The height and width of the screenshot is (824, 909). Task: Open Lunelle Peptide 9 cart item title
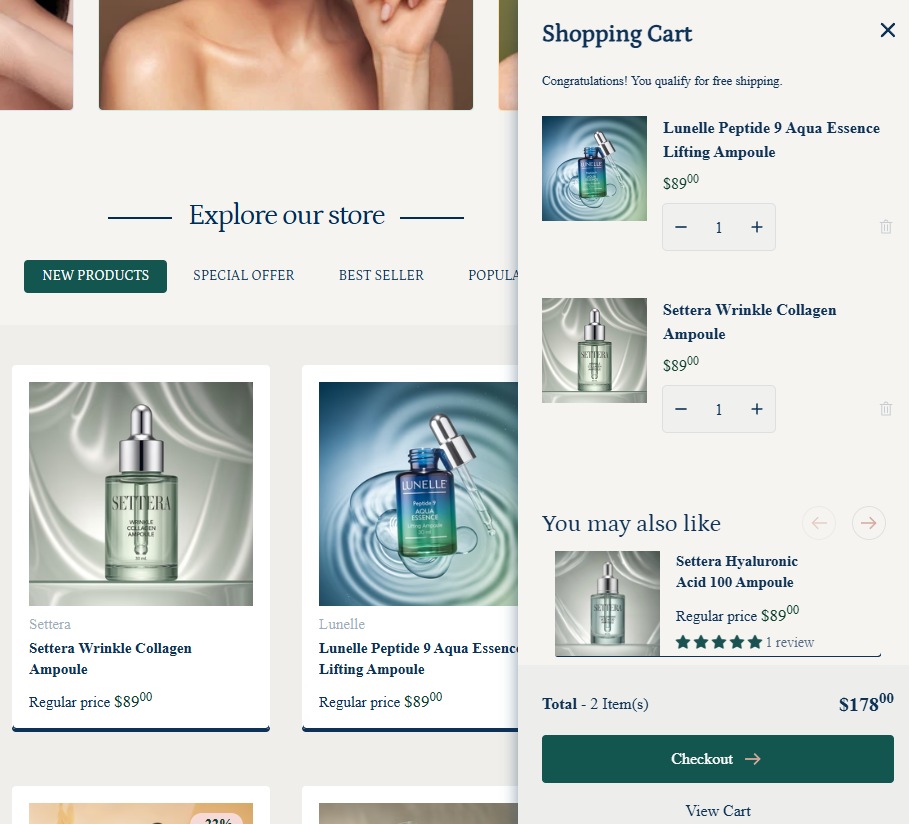pos(771,140)
